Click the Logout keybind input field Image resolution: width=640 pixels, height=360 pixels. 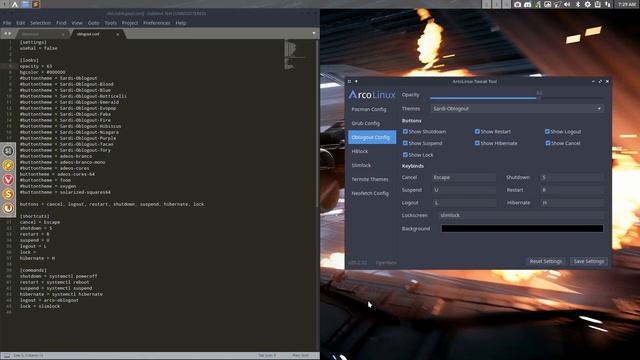click(464, 203)
